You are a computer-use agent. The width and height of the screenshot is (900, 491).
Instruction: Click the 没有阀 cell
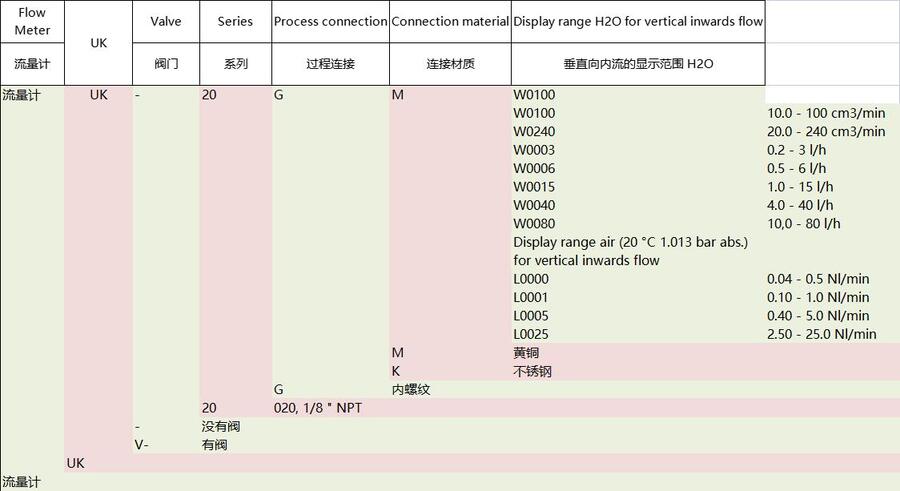(220, 426)
